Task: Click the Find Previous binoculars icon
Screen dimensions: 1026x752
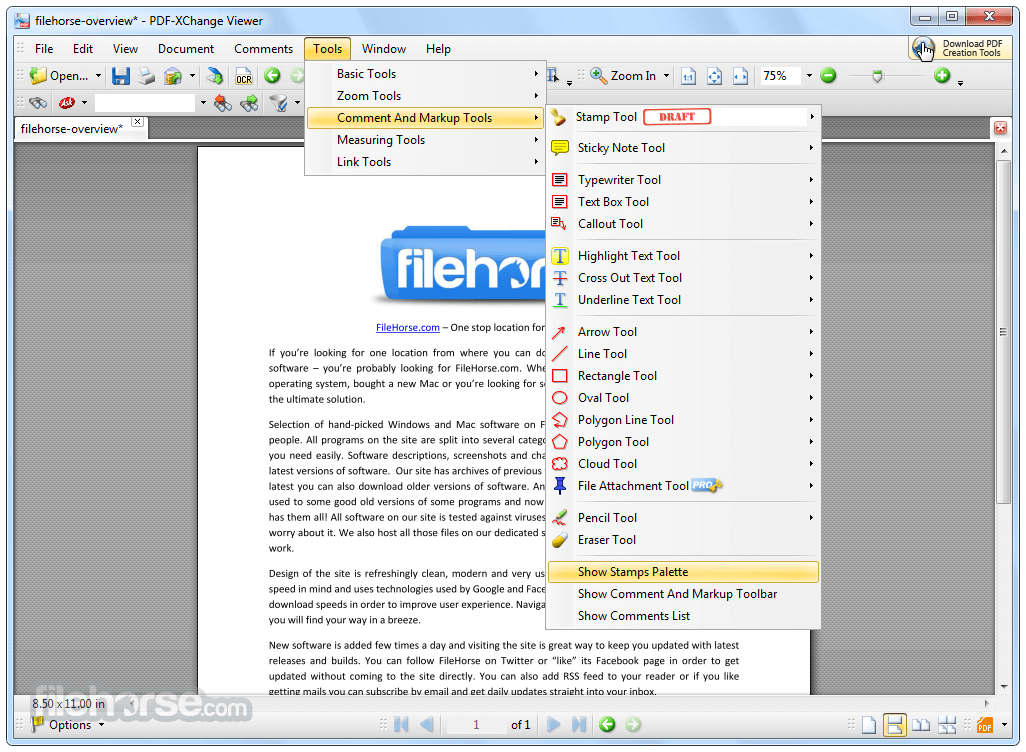Action: (223, 103)
